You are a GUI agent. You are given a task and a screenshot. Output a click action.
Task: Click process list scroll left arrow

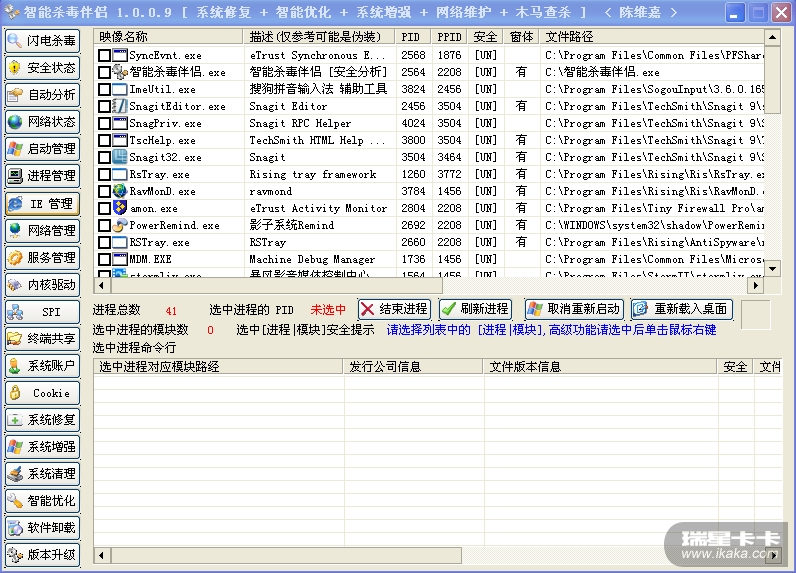[x=101, y=285]
